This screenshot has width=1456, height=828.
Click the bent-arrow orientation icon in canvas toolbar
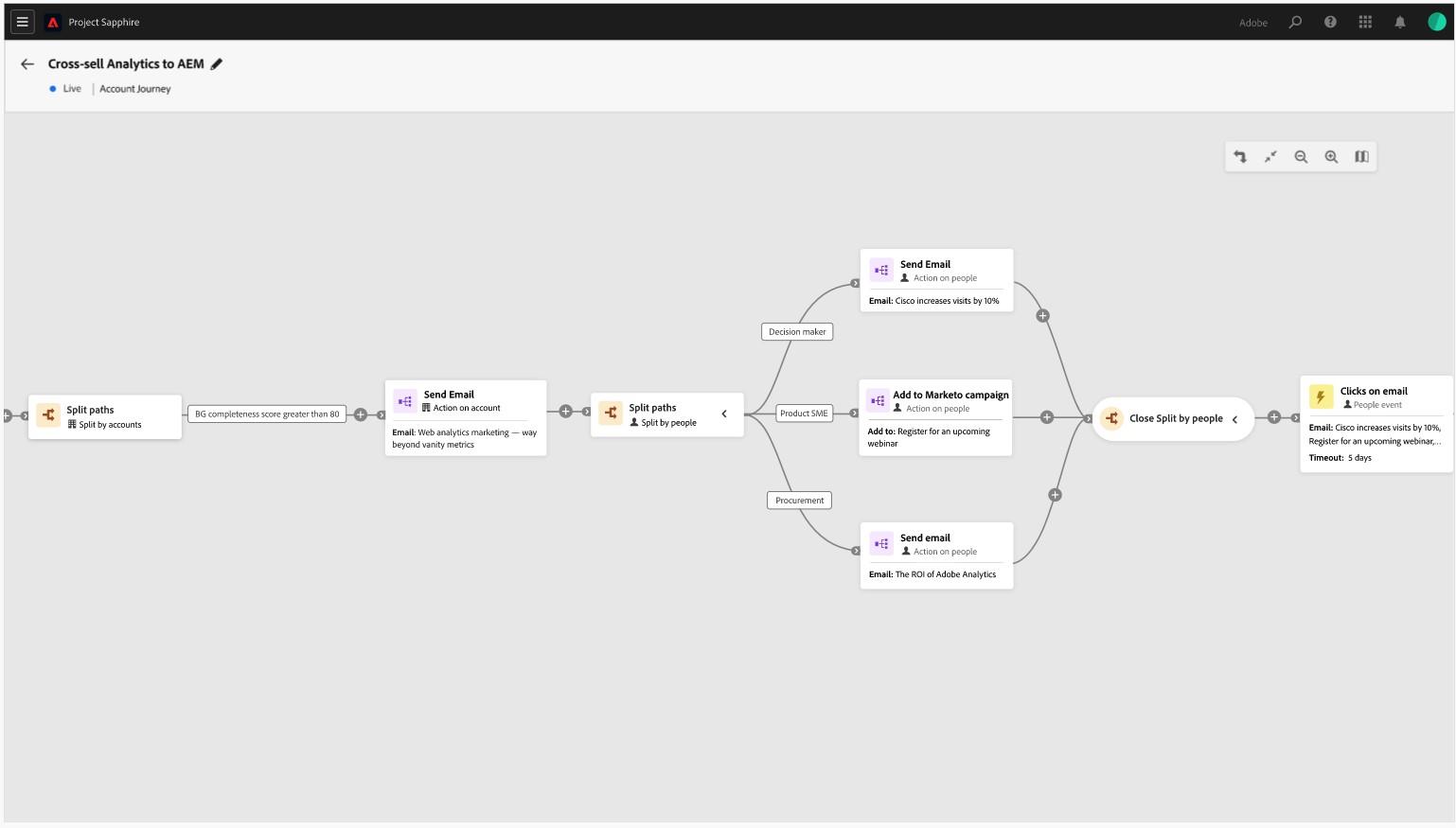point(1240,157)
